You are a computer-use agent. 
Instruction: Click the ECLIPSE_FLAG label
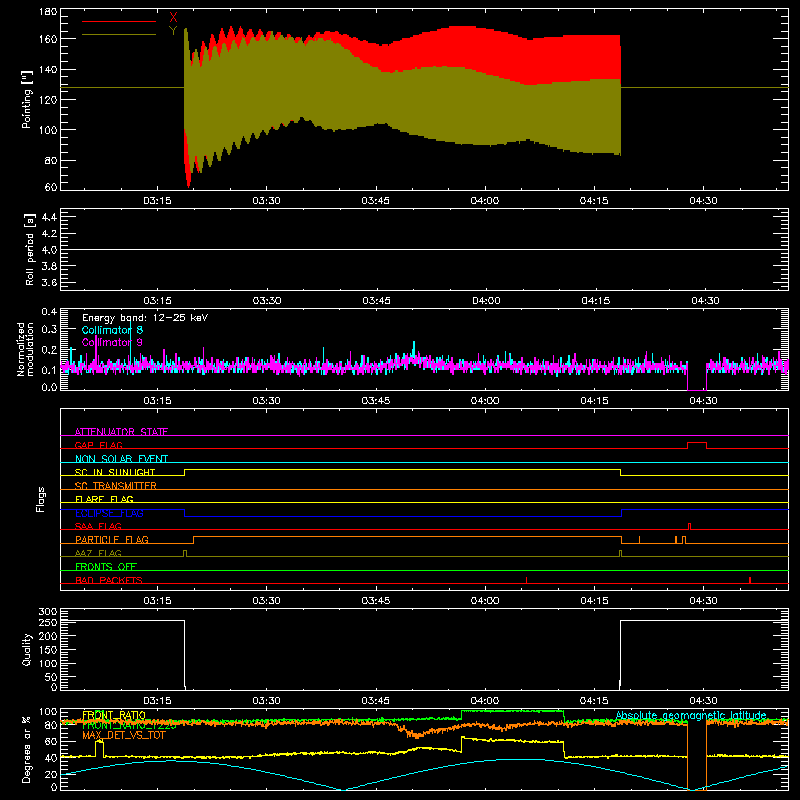click(109, 513)
